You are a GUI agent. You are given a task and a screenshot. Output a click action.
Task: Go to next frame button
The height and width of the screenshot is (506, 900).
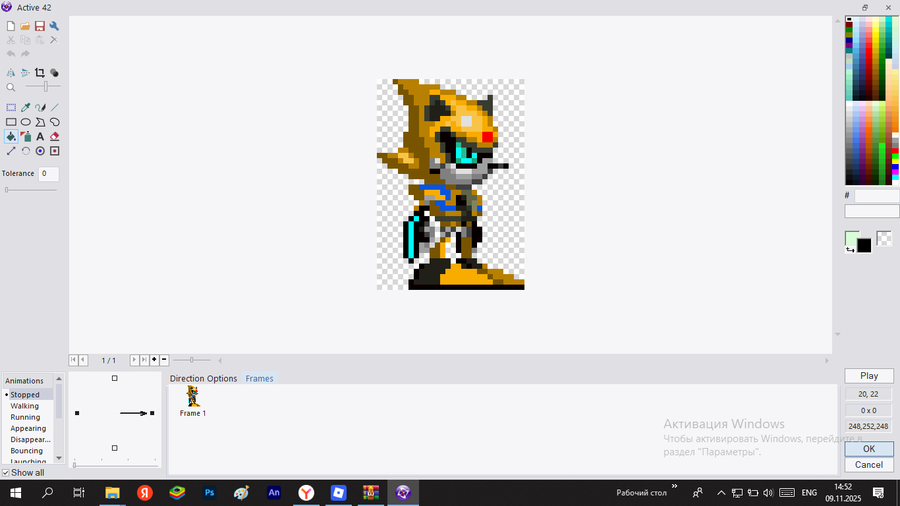(x=134, y=360)
